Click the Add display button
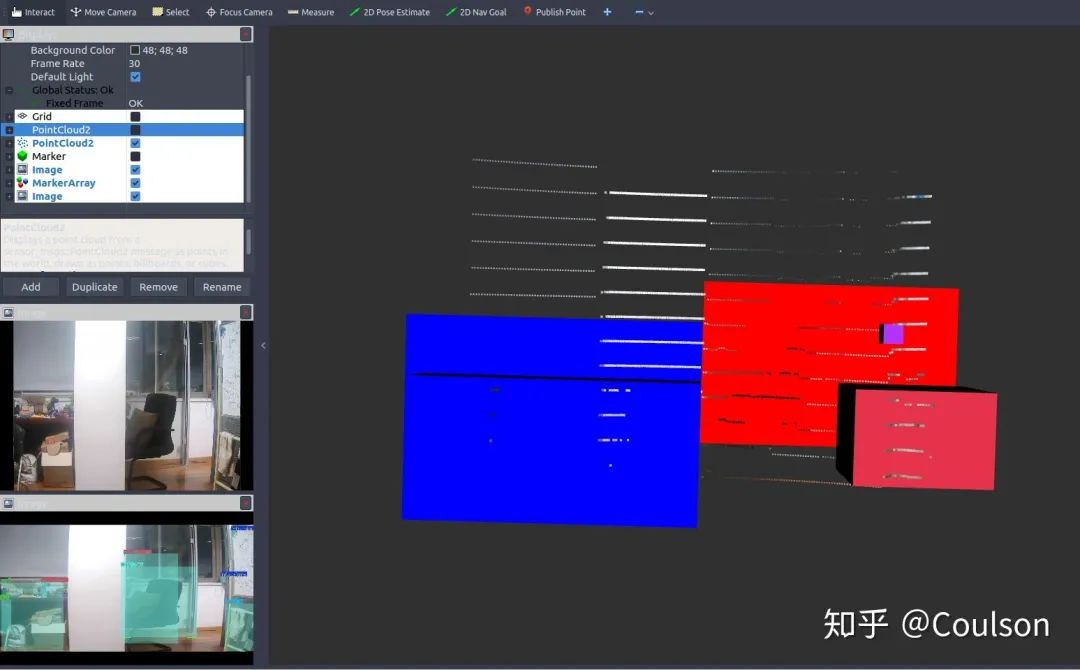The width and height of the screenshot is (1080, 670). pyautogui.click(x=30, y=287)
